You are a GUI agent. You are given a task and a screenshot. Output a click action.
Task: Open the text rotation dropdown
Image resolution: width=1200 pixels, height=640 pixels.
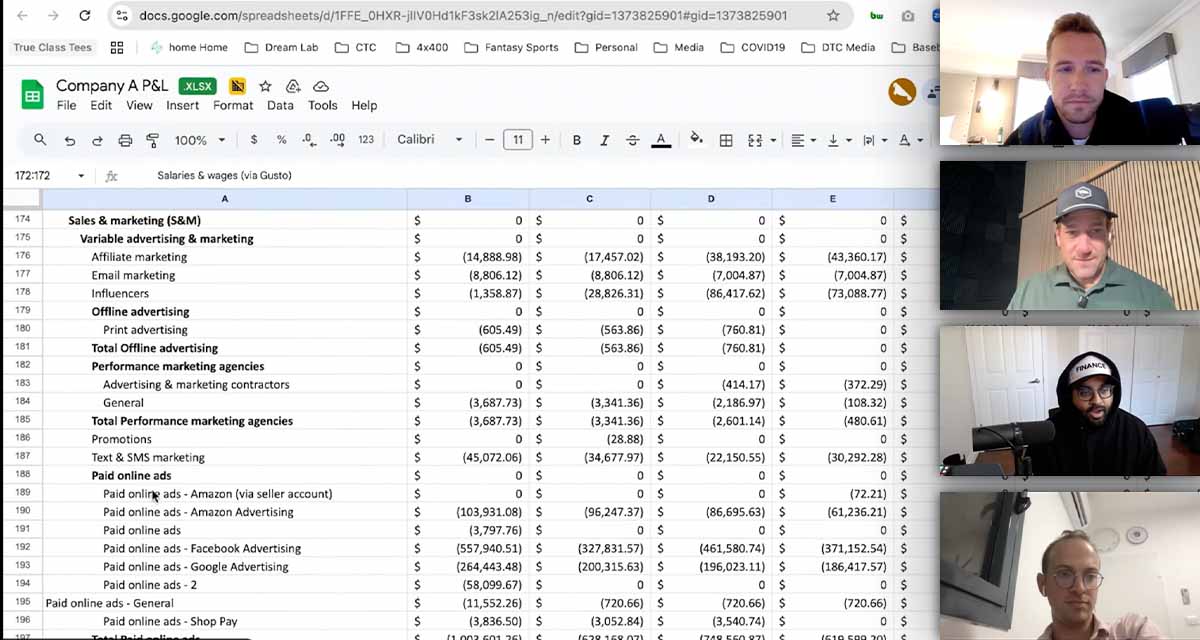[x=909, y=140]
